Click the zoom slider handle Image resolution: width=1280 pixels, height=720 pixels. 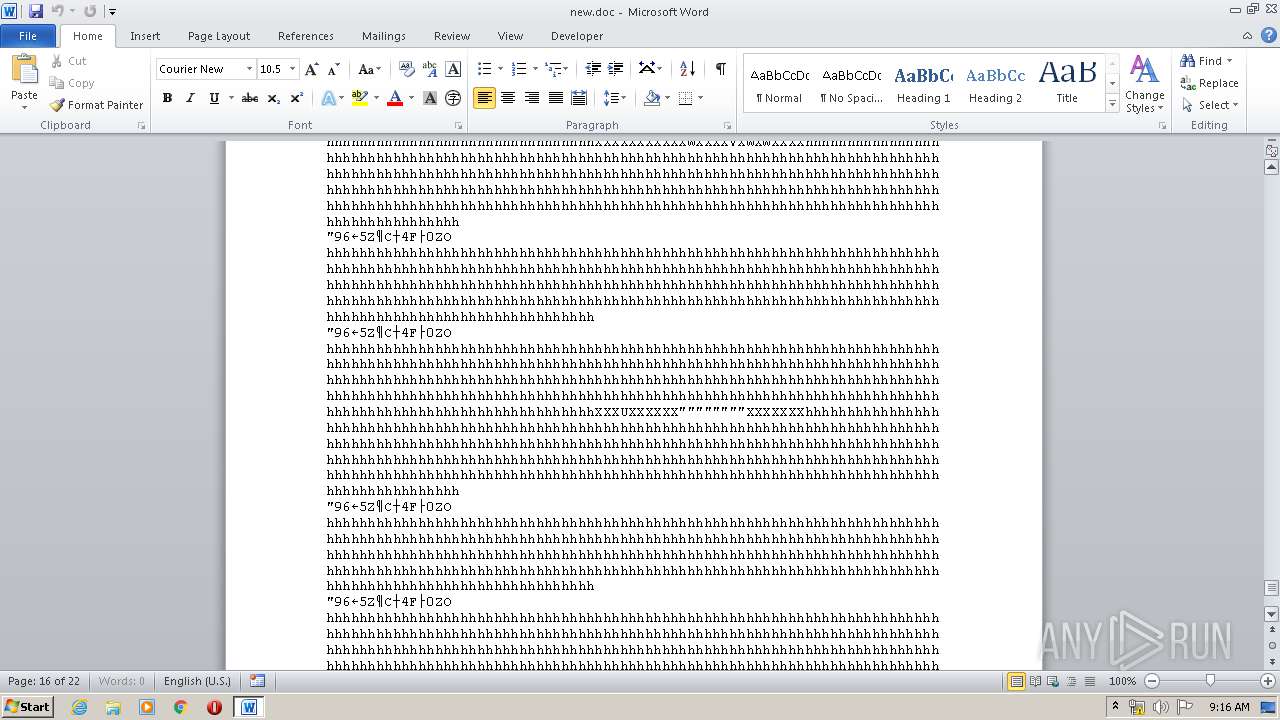click(1210, 681)
